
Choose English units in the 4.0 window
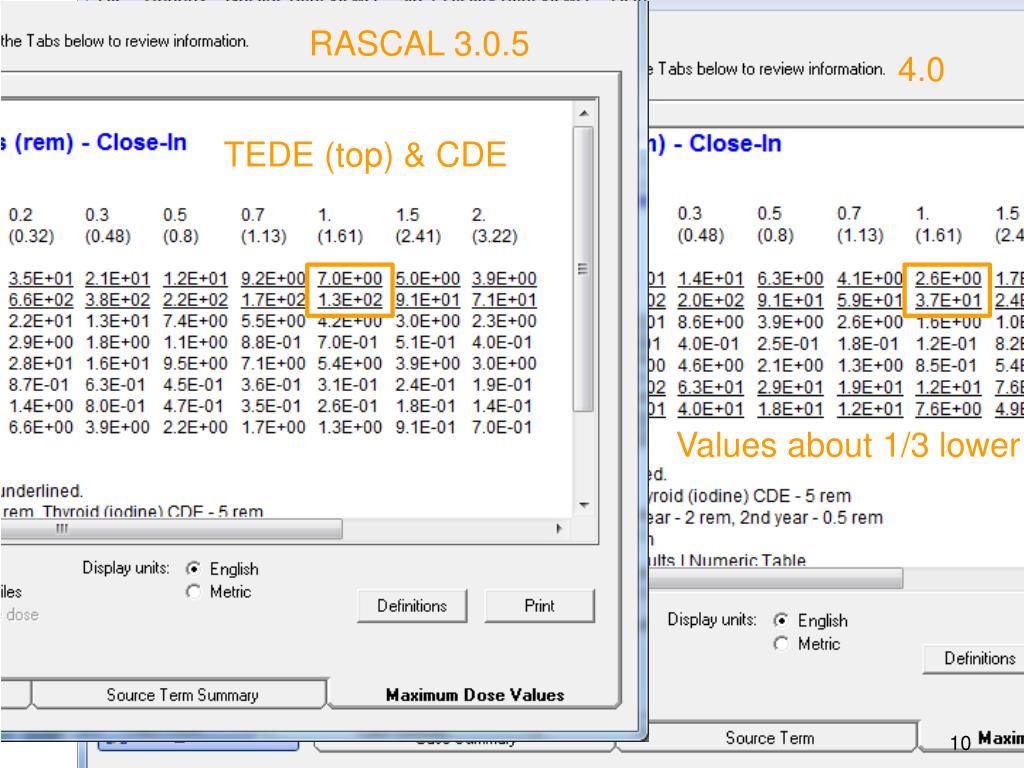tap(781, 620)
